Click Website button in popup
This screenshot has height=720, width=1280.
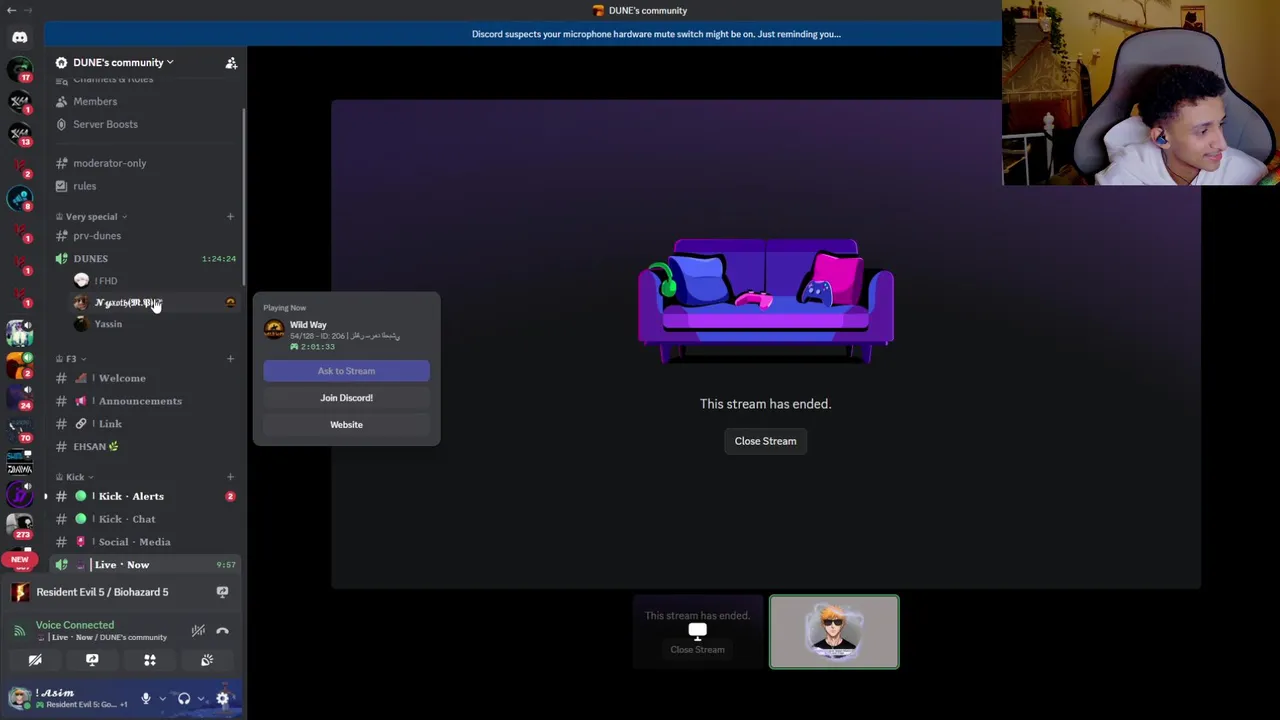click(x=346, y=425)
